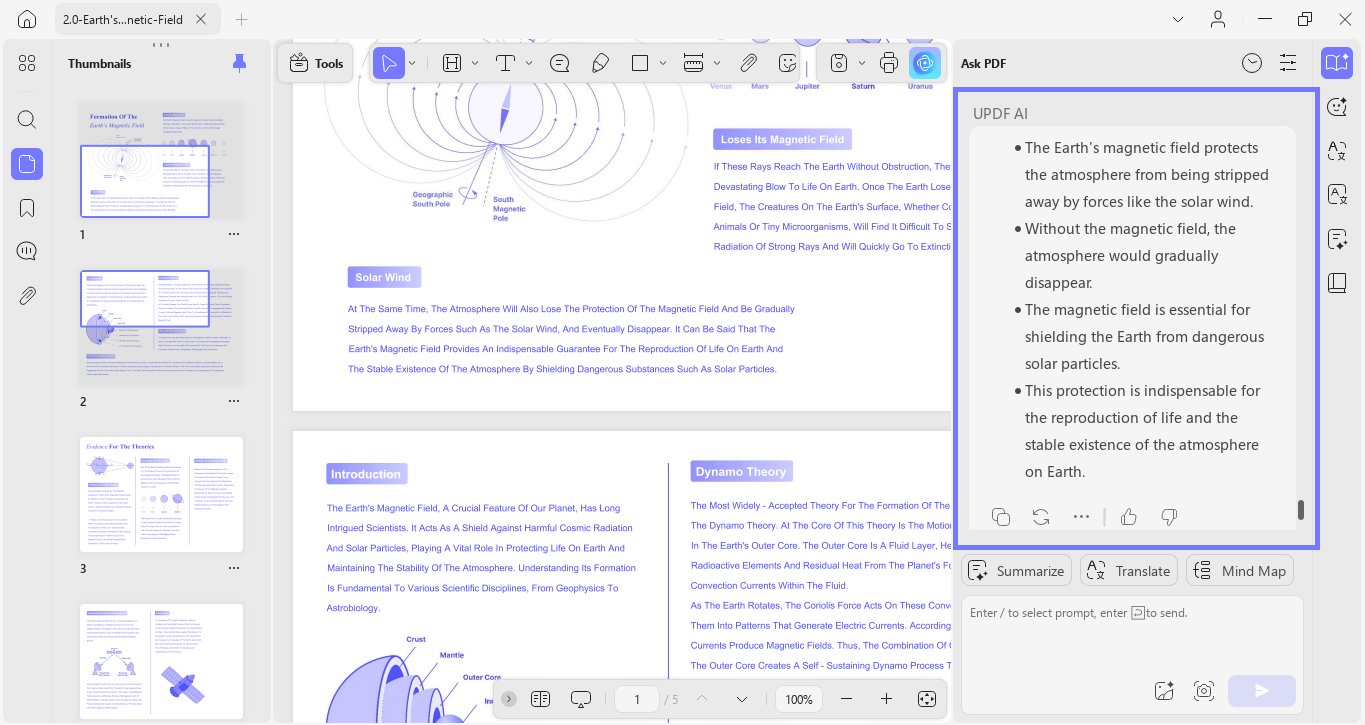Screen dimensions: 1365x725
Task: Select the Comment tool
Action: (559, 62)
